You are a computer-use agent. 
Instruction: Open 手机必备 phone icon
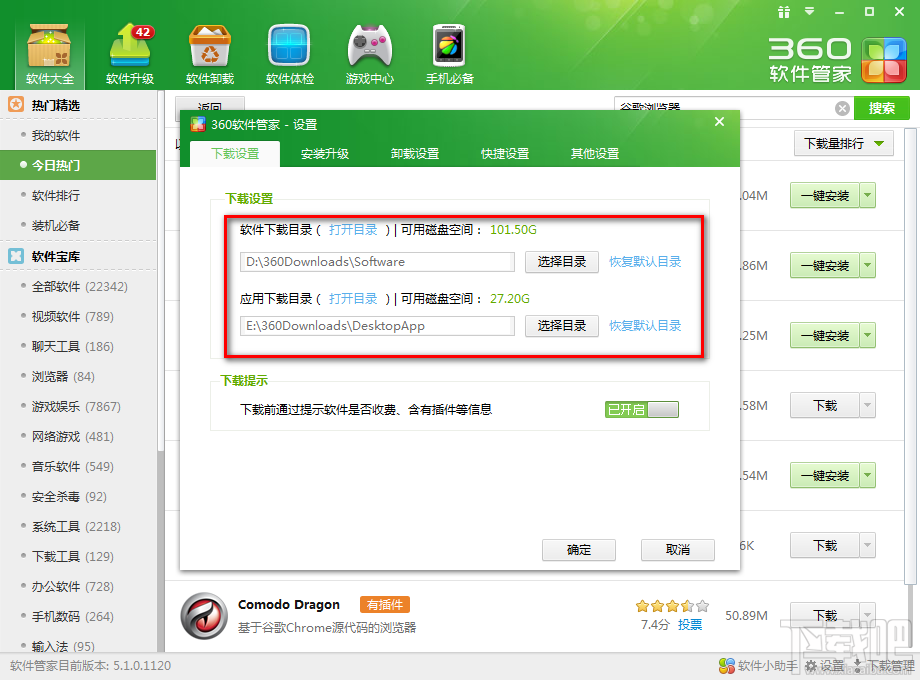click(448, 45)
